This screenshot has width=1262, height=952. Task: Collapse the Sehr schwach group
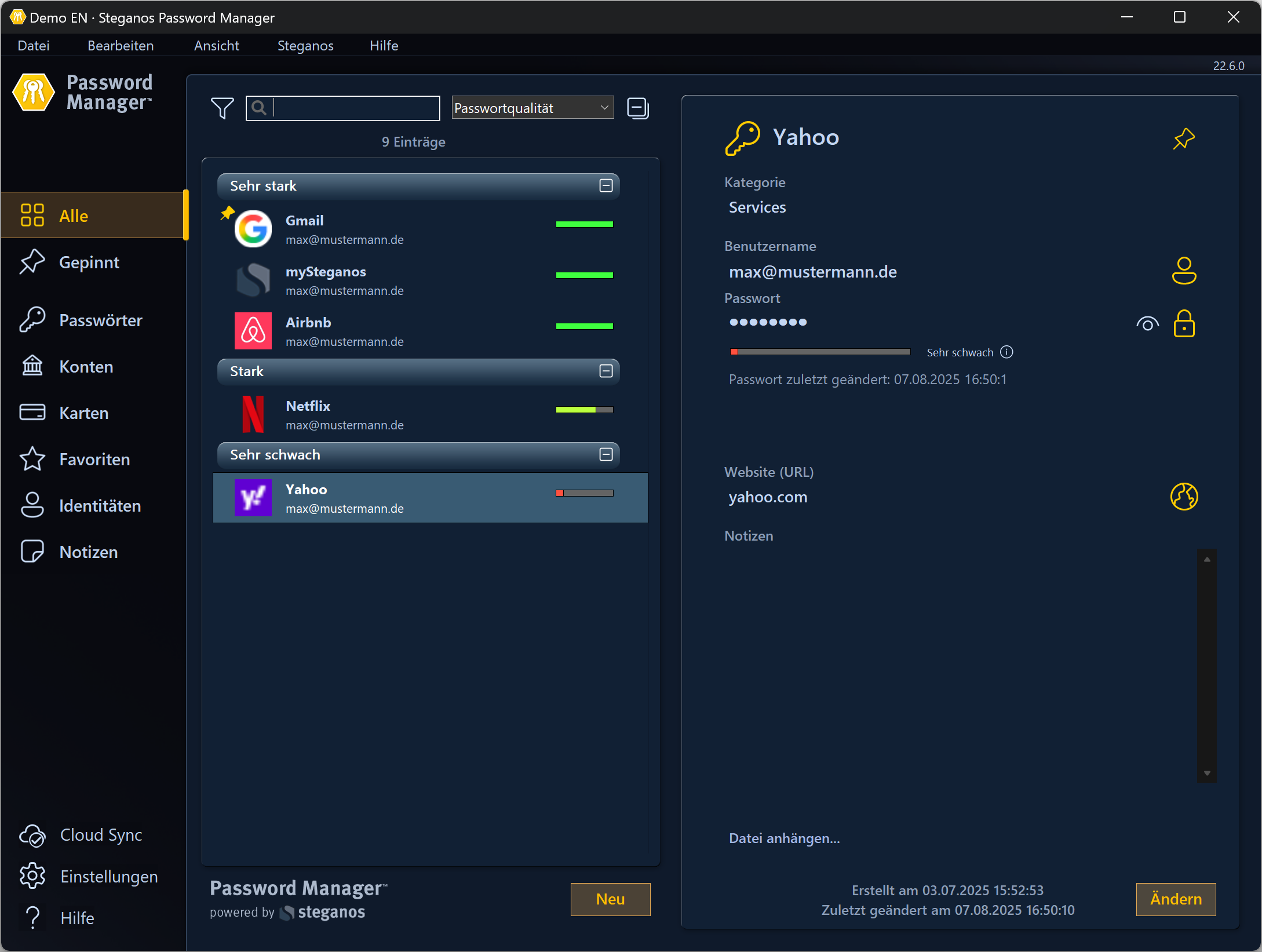606,454
